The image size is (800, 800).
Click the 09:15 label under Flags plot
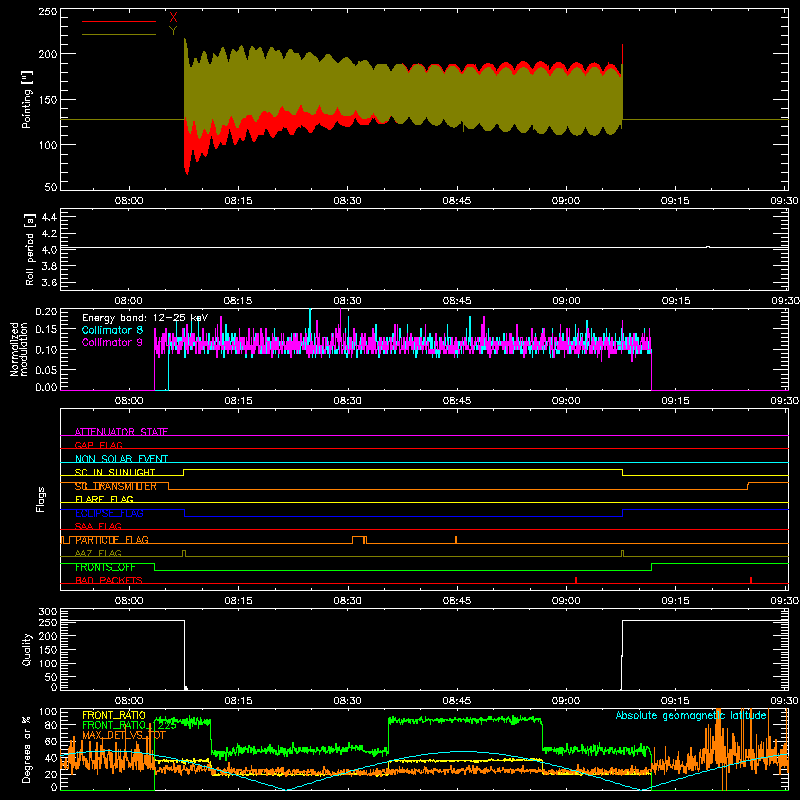click(675, 601)
